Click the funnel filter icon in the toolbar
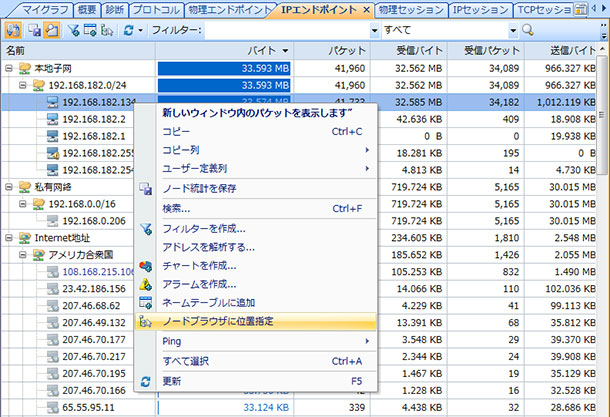The height and width of the screenshot is (417, 610). click(74, 31)
